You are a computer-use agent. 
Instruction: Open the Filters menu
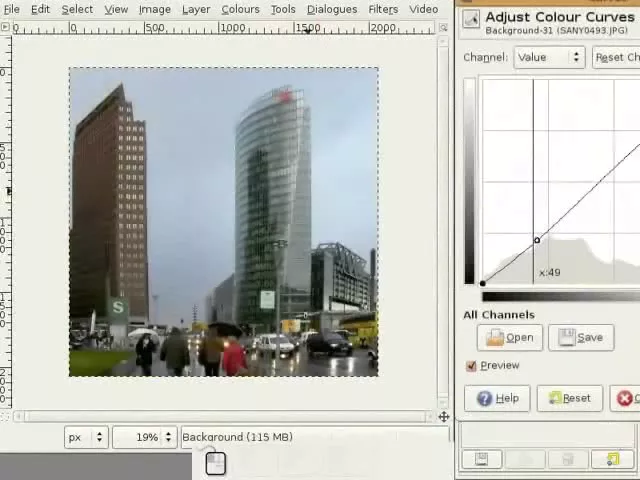pyautogui.click(x=383, y=9)
